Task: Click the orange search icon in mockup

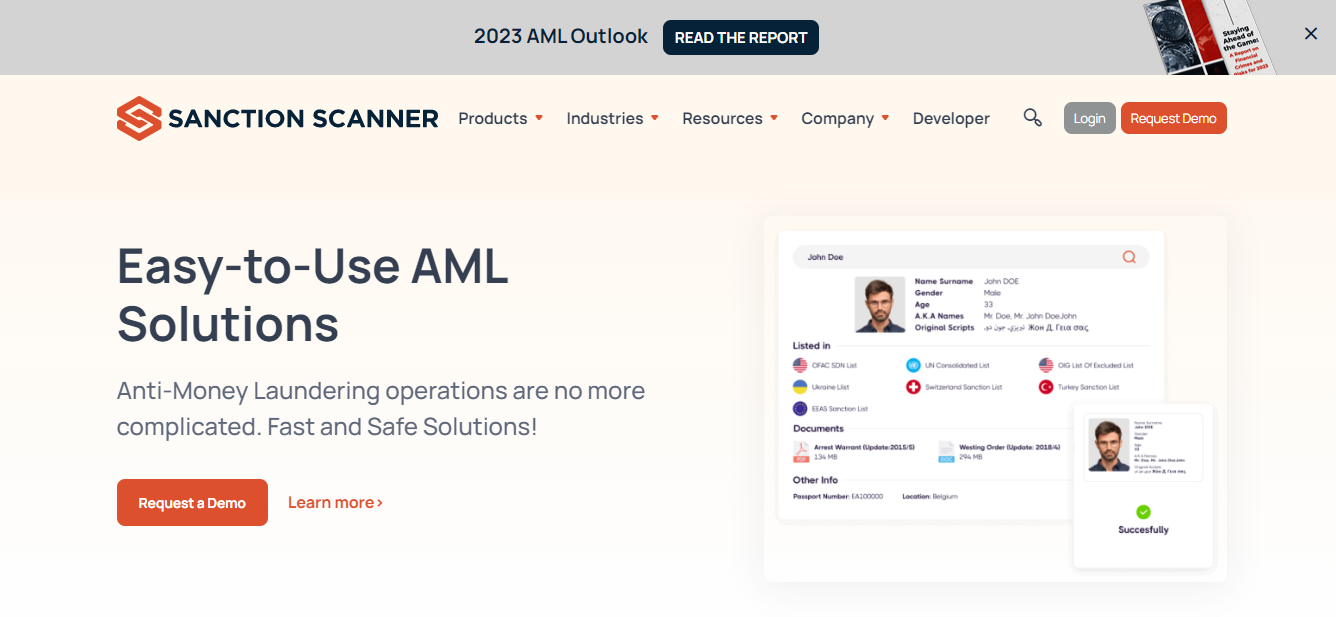Action: [1129, 257]
